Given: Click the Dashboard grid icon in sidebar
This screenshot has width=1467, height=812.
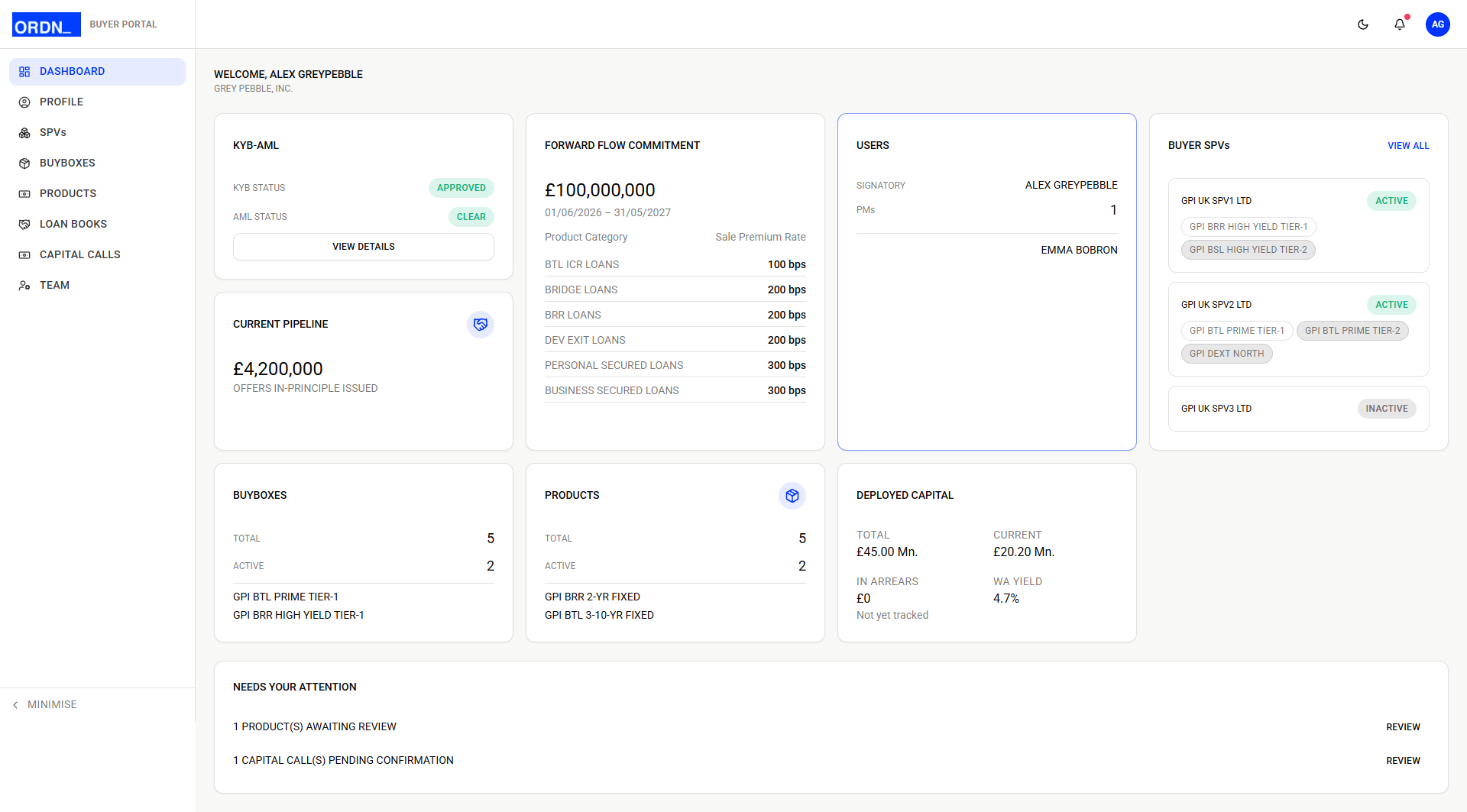Looking at the screenshot, I should [x=24, y=72].
